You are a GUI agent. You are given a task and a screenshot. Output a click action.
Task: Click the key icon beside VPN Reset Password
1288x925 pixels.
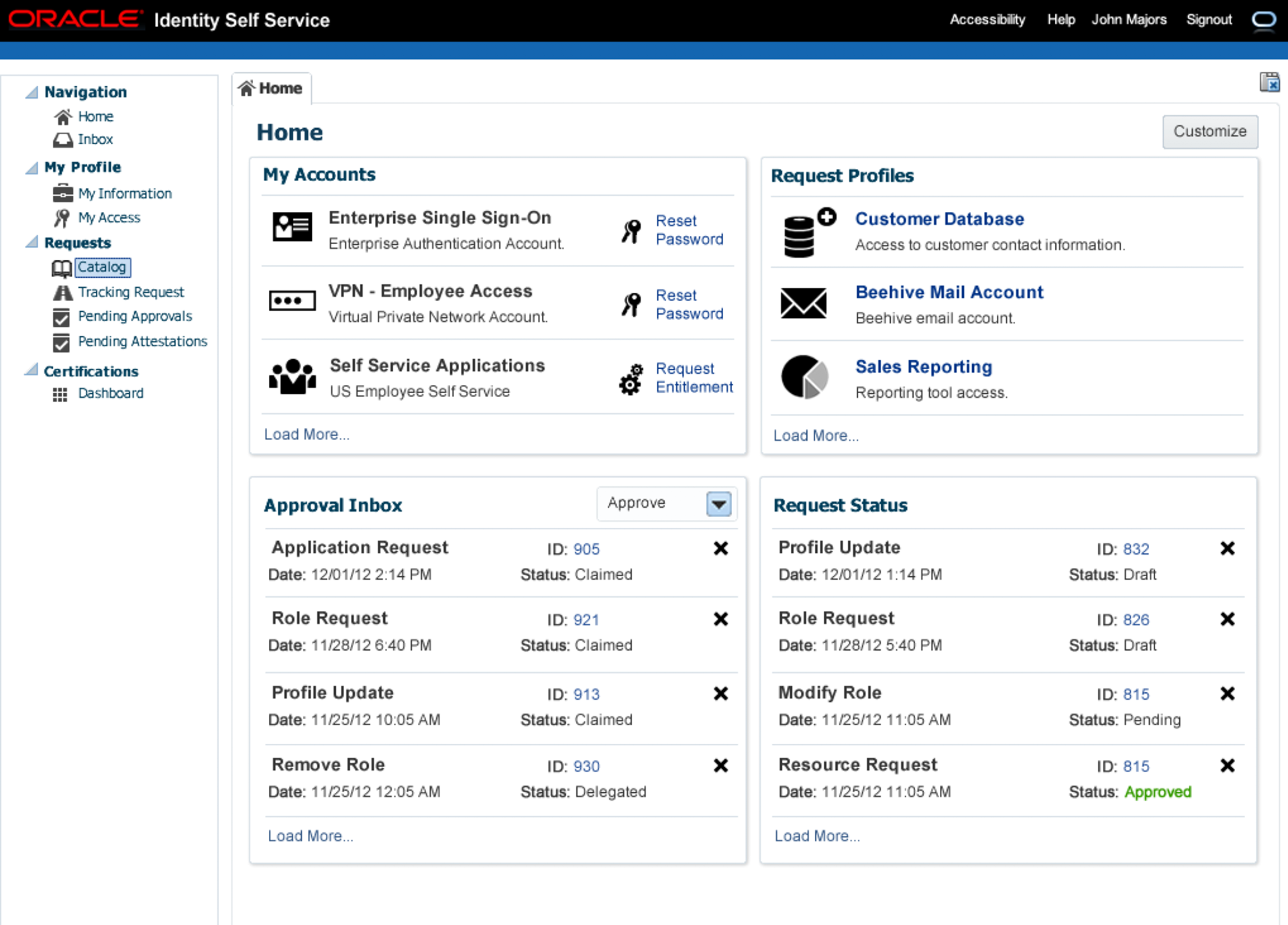[631, 305]
